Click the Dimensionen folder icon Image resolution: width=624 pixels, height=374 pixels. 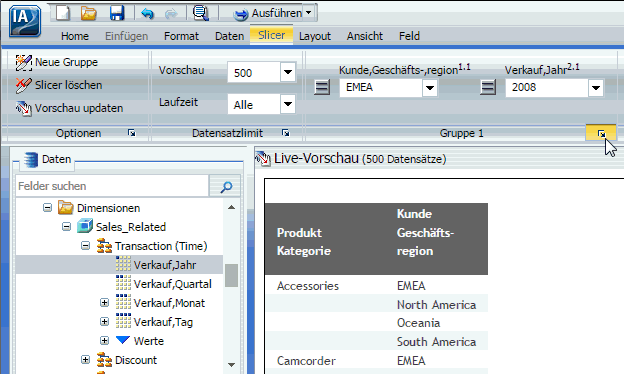pyautogui.click(x=66, y=207)
